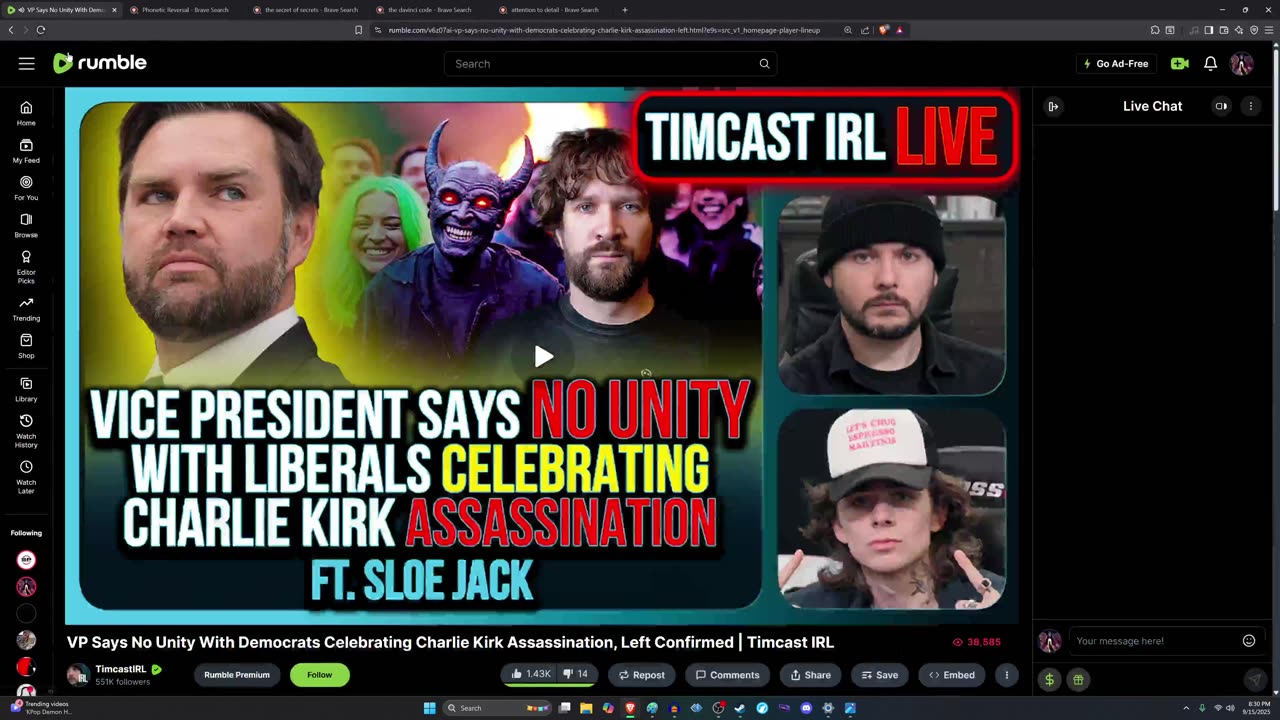This screenshot has width=1280, height=720.
Task: Like the video (1.43K thumbs up)
Action: coord(530,674)
